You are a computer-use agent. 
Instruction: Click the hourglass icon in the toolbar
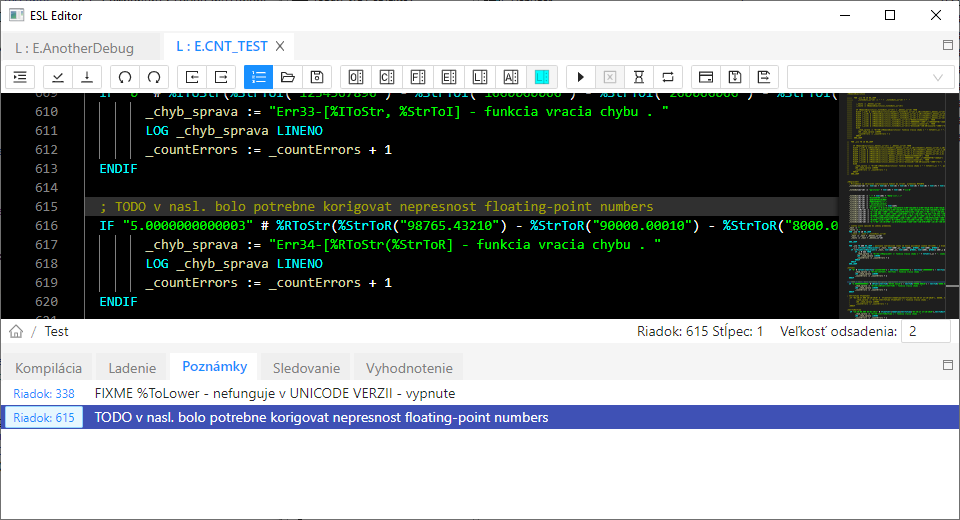tap(639, 77)
